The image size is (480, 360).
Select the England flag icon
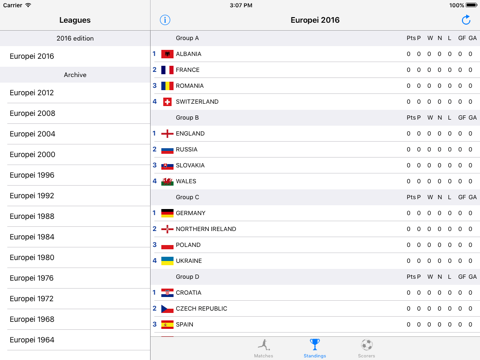click(167, 134)
